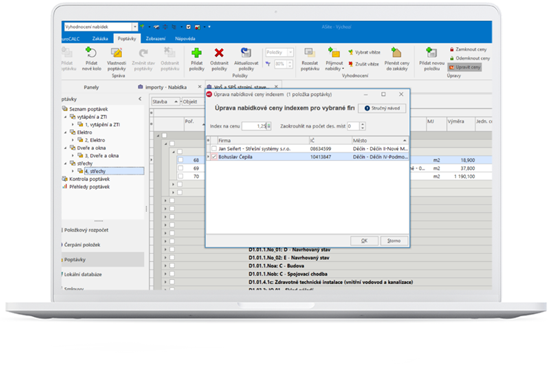Open Lokální databáze in left navigation

tap(83, 274)
